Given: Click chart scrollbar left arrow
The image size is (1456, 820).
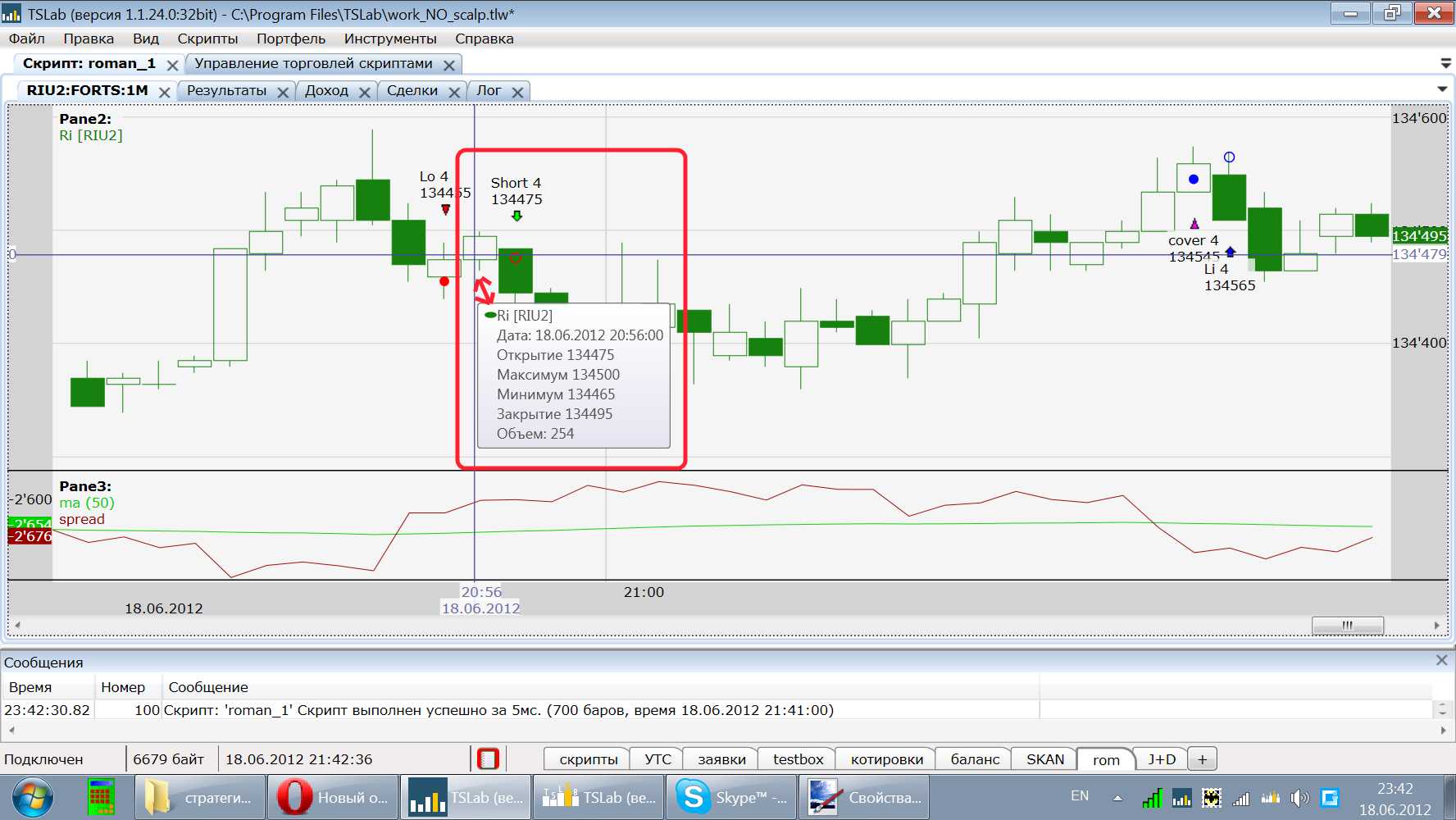Looking at the screenshot, I should coord(17,625).
